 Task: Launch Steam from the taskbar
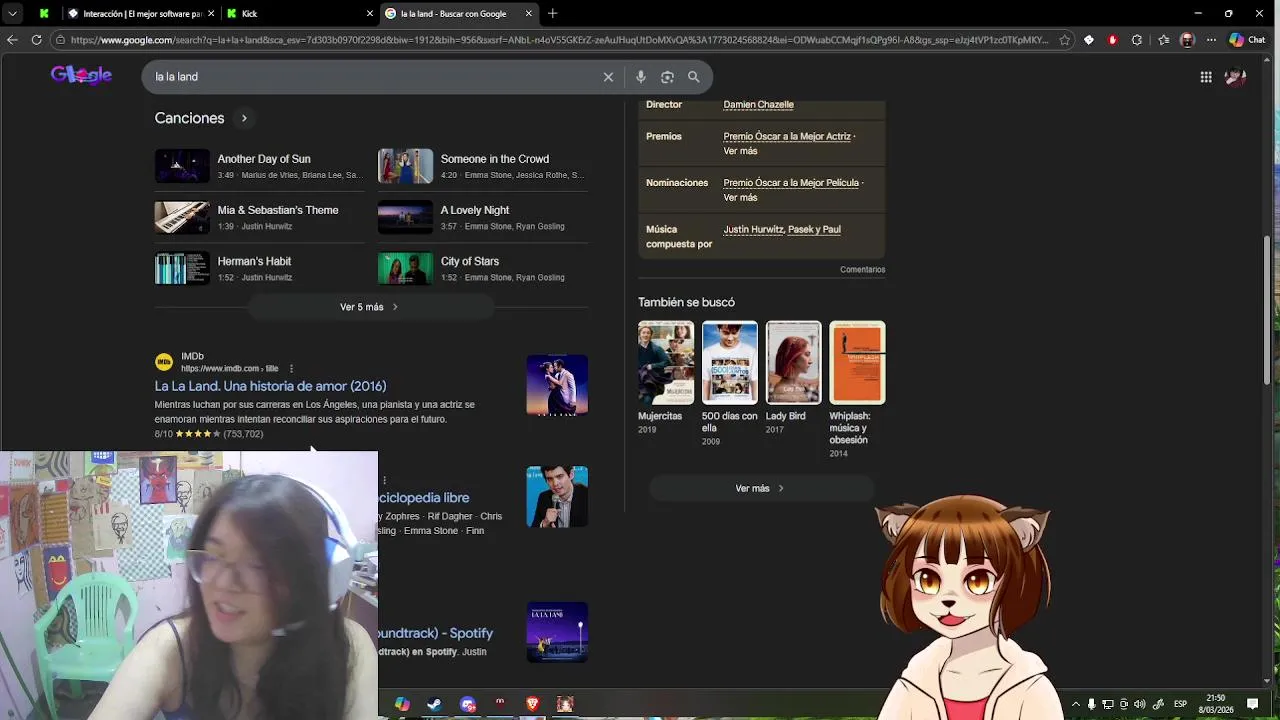(x=434, y=704)
